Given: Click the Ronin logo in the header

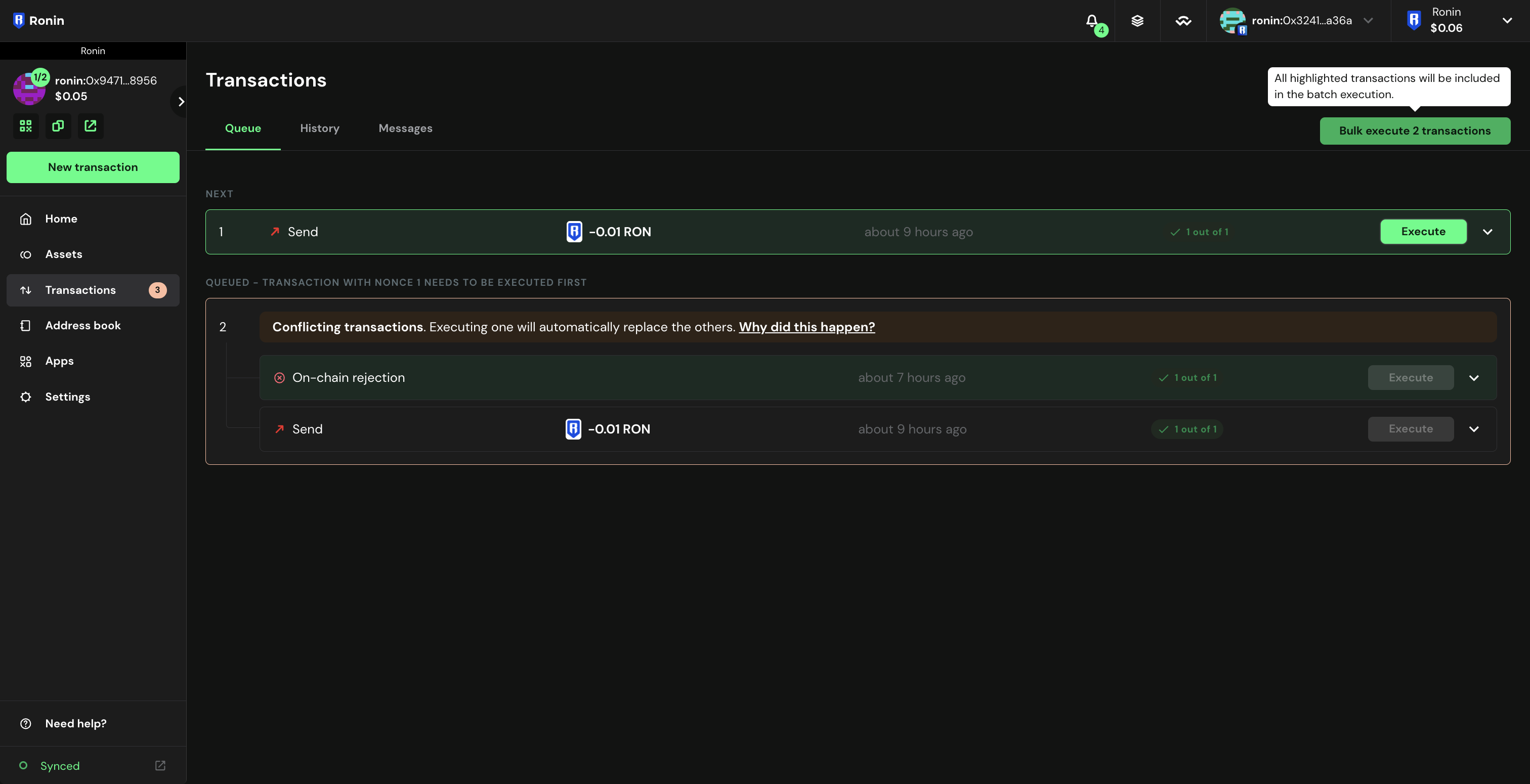Looking at the screenshot, I should (x=38, y=20).
